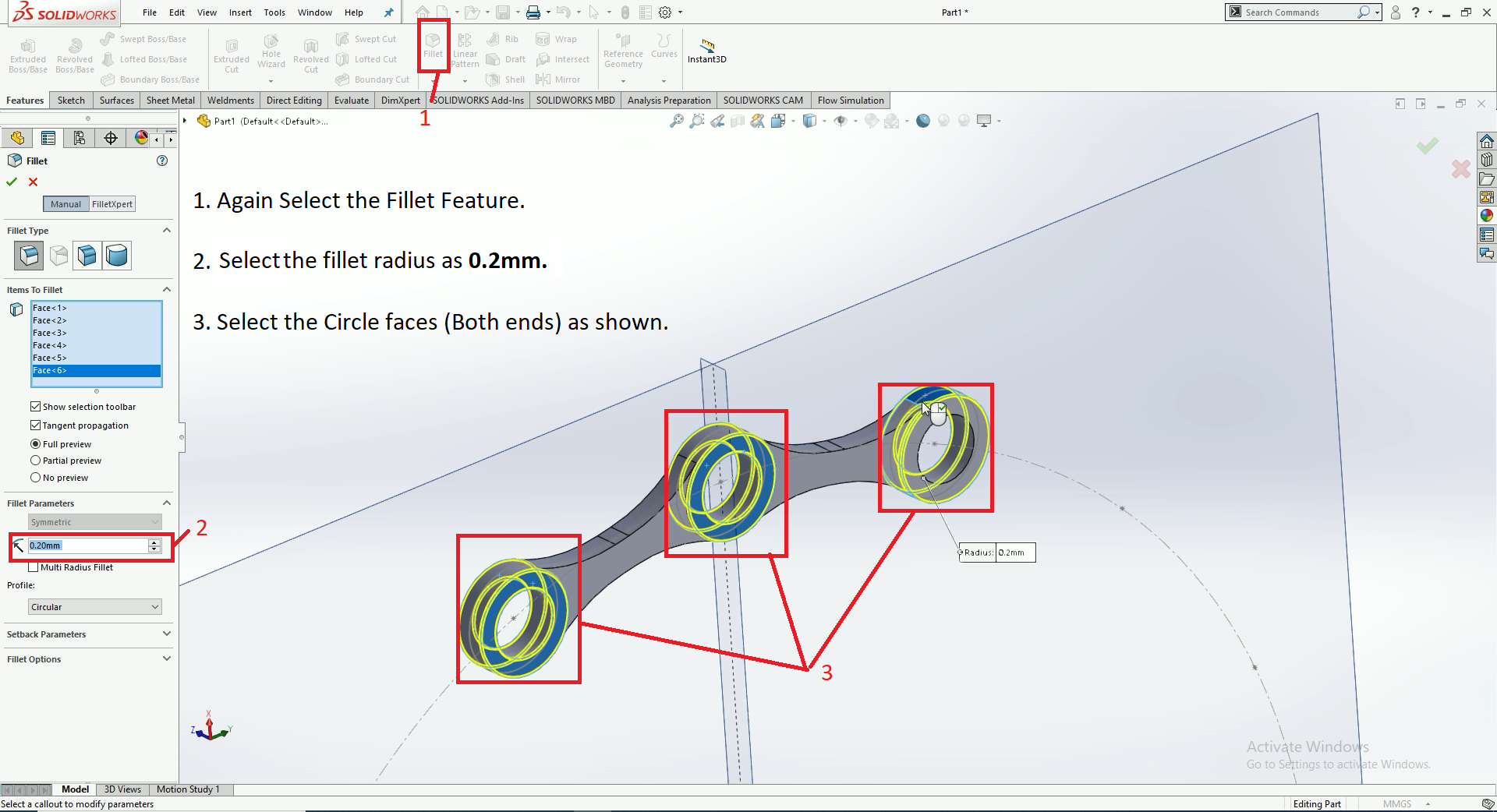Viewport: 1497px width, 812px height.
Task: Select the Face Fillet type
Action: coord(87,256)
